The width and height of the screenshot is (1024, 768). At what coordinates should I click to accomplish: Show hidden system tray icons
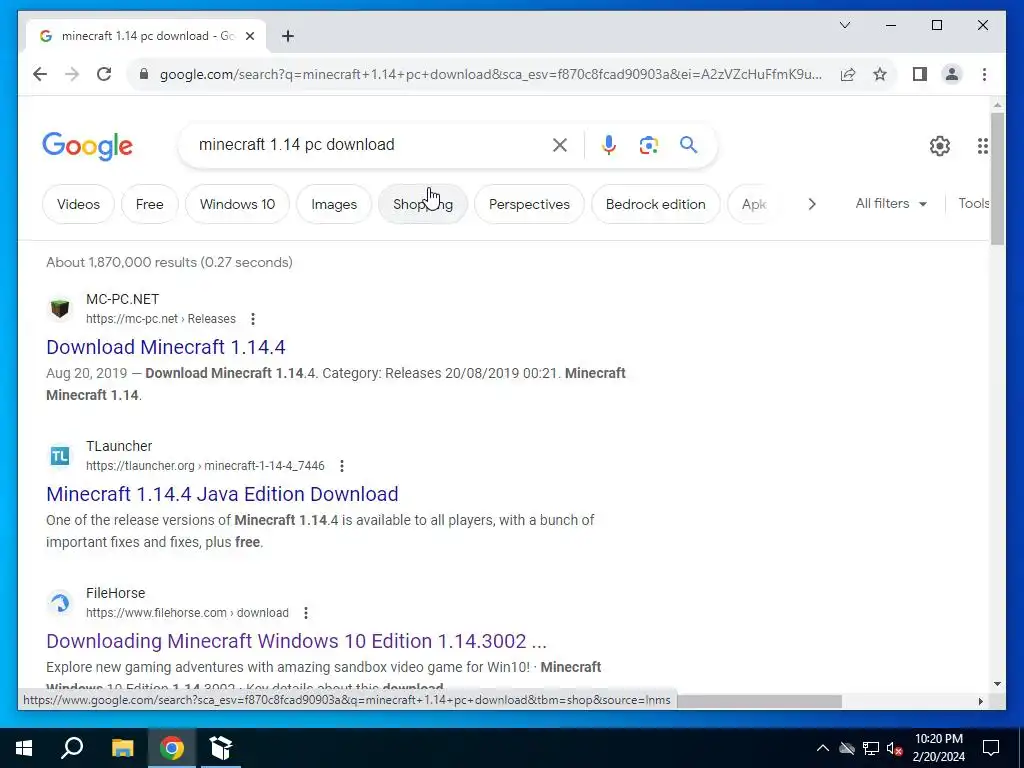pos(823,748)
